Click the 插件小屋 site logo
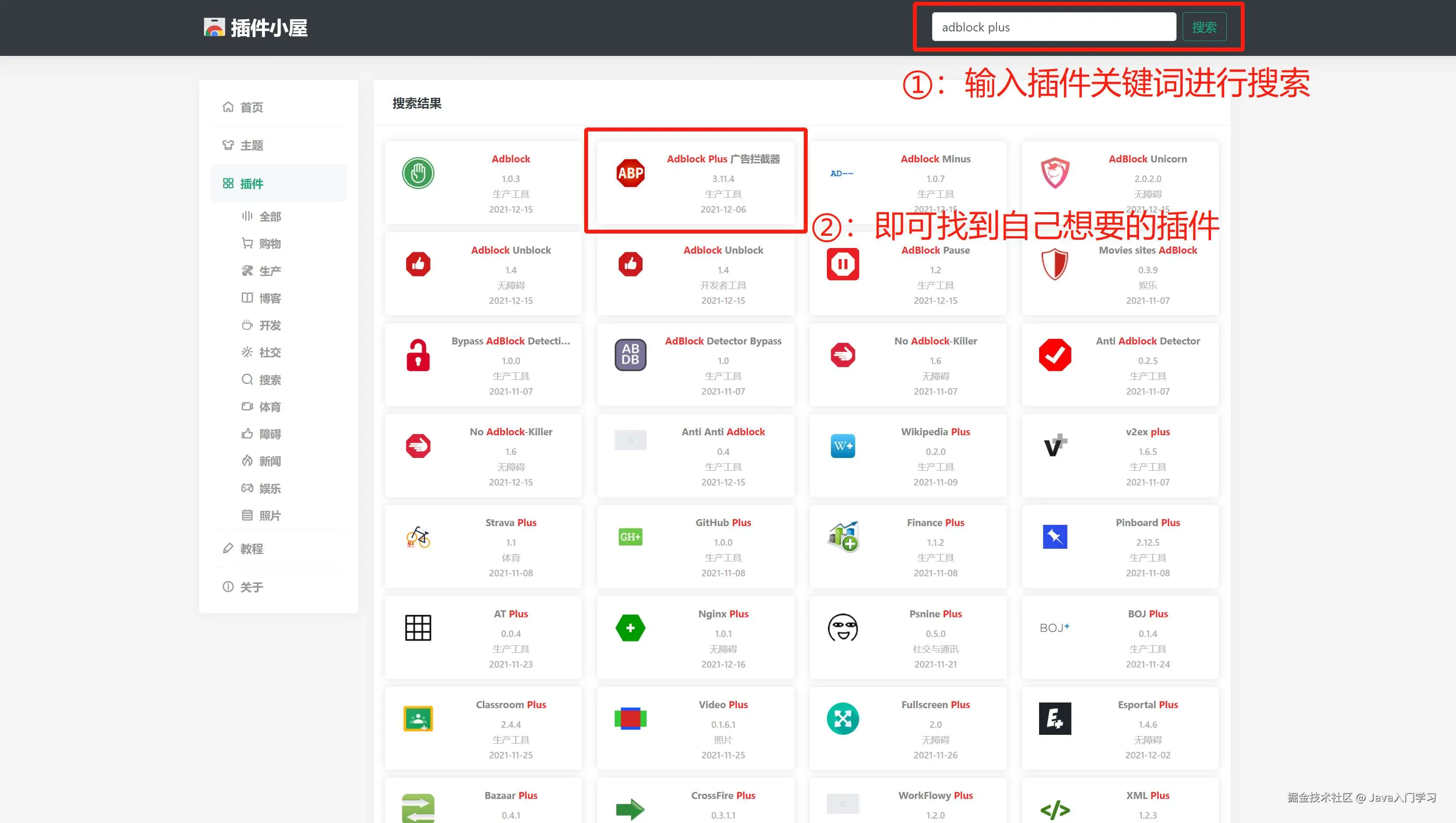 [255, 28]
